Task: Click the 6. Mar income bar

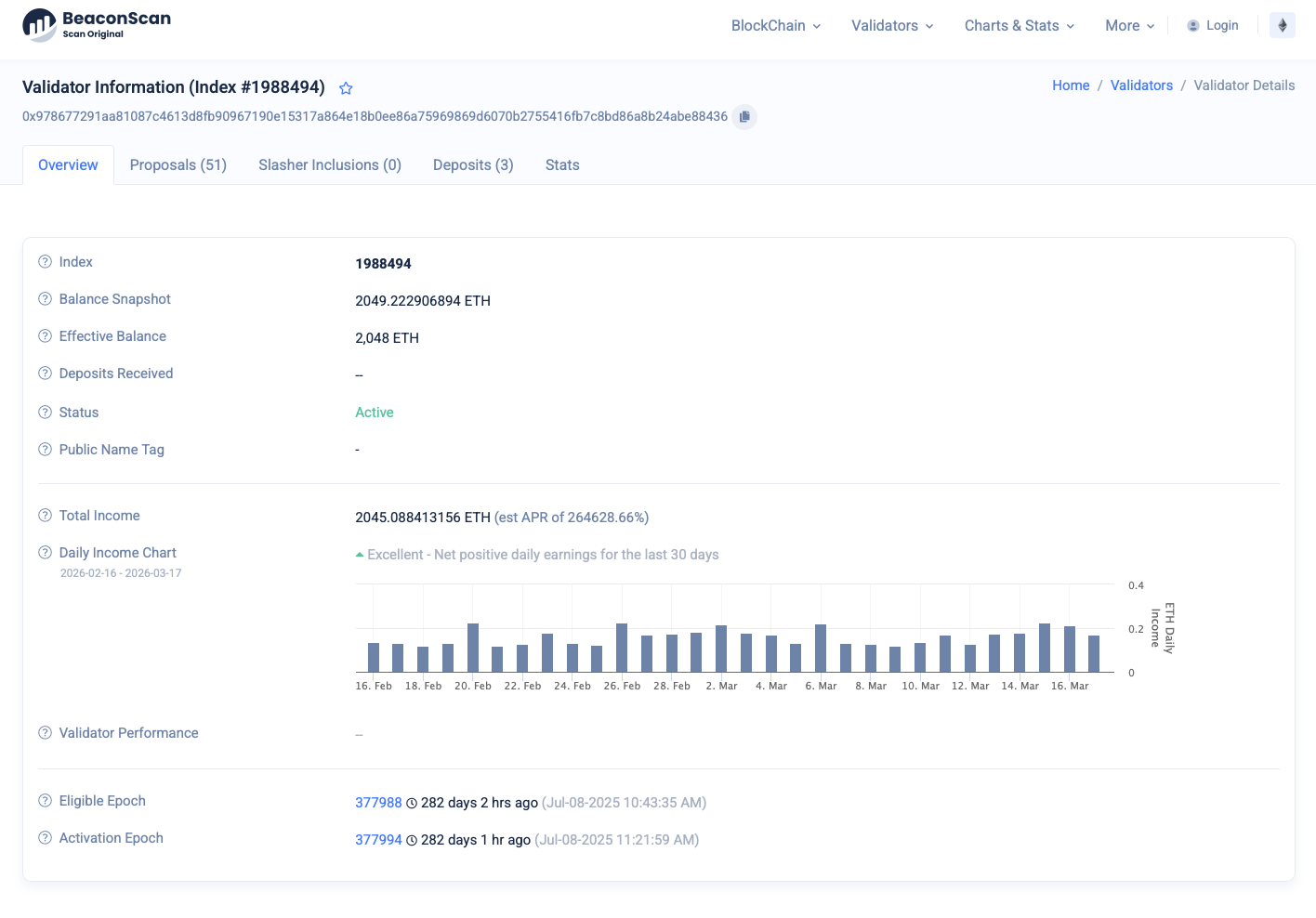Action: 821,649
